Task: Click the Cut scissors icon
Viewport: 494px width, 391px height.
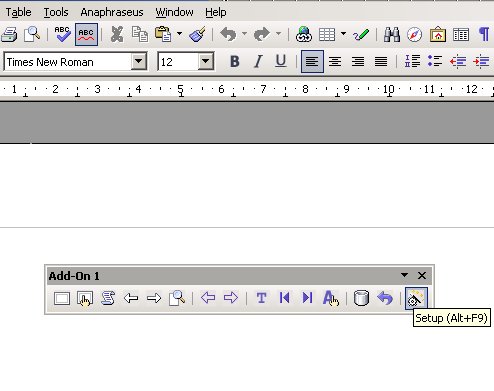Action: coord(117,34)
